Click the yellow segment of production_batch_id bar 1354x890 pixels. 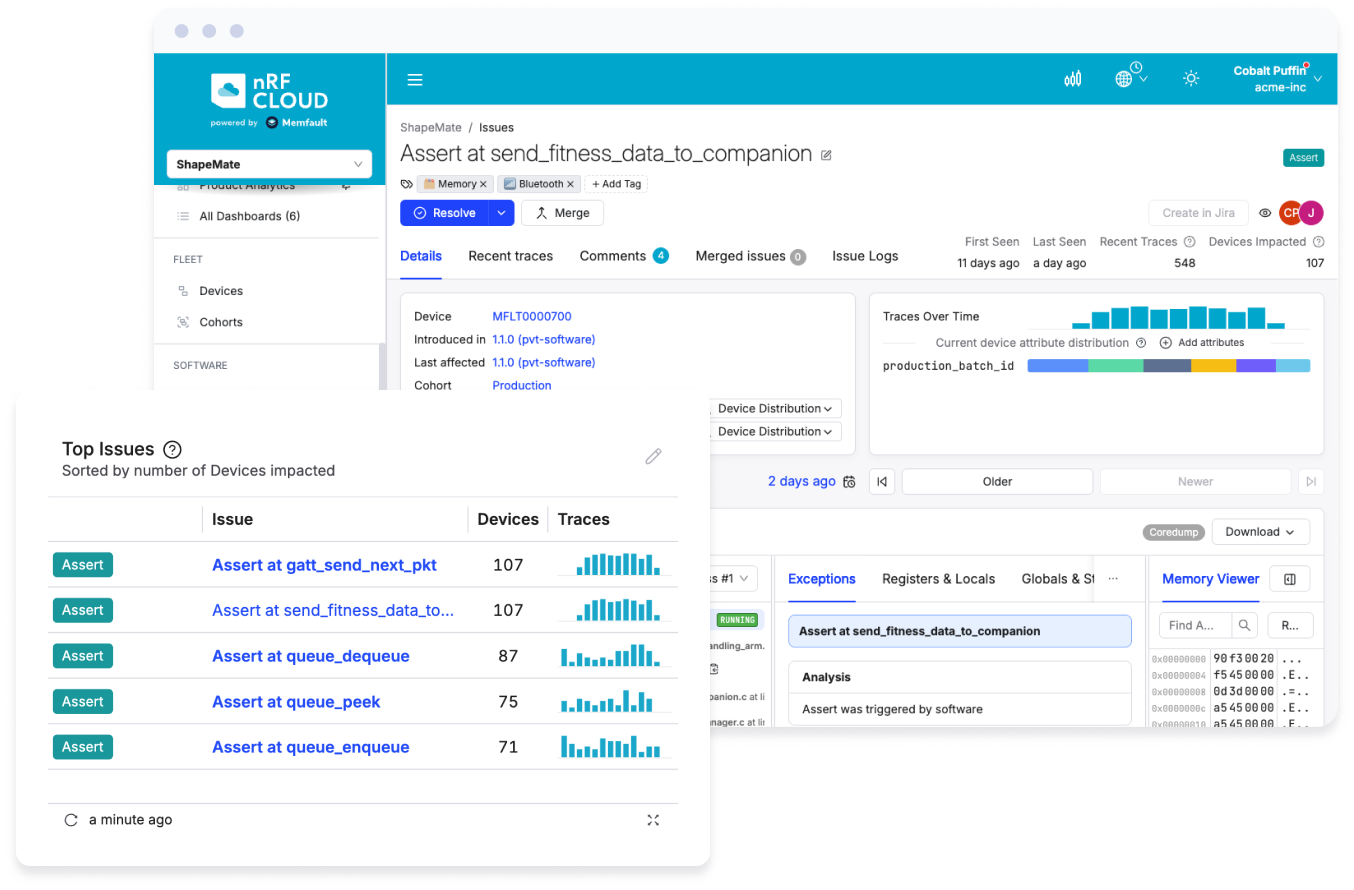point(1213,366)
